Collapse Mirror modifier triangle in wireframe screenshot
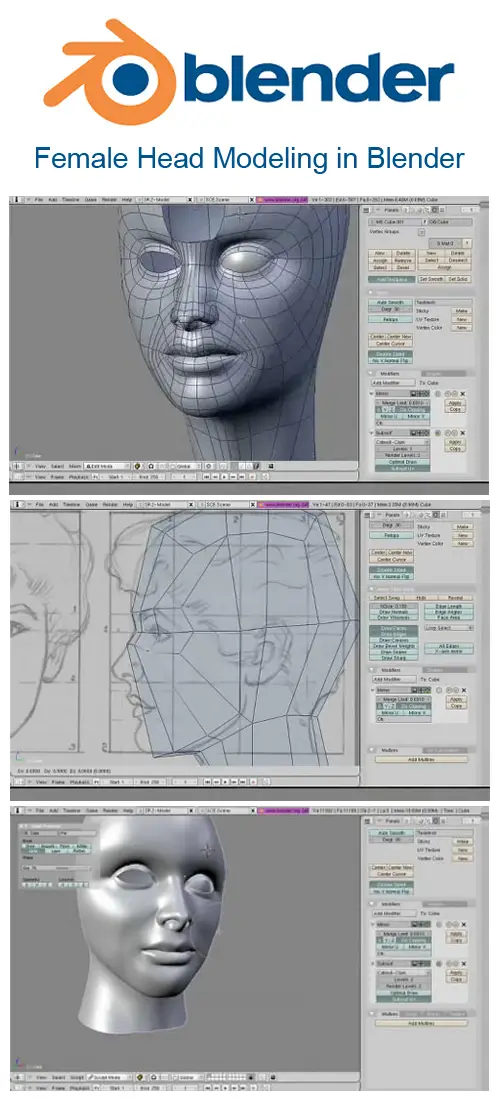This screenshot has height=1103, width=500. pos(371,394)
